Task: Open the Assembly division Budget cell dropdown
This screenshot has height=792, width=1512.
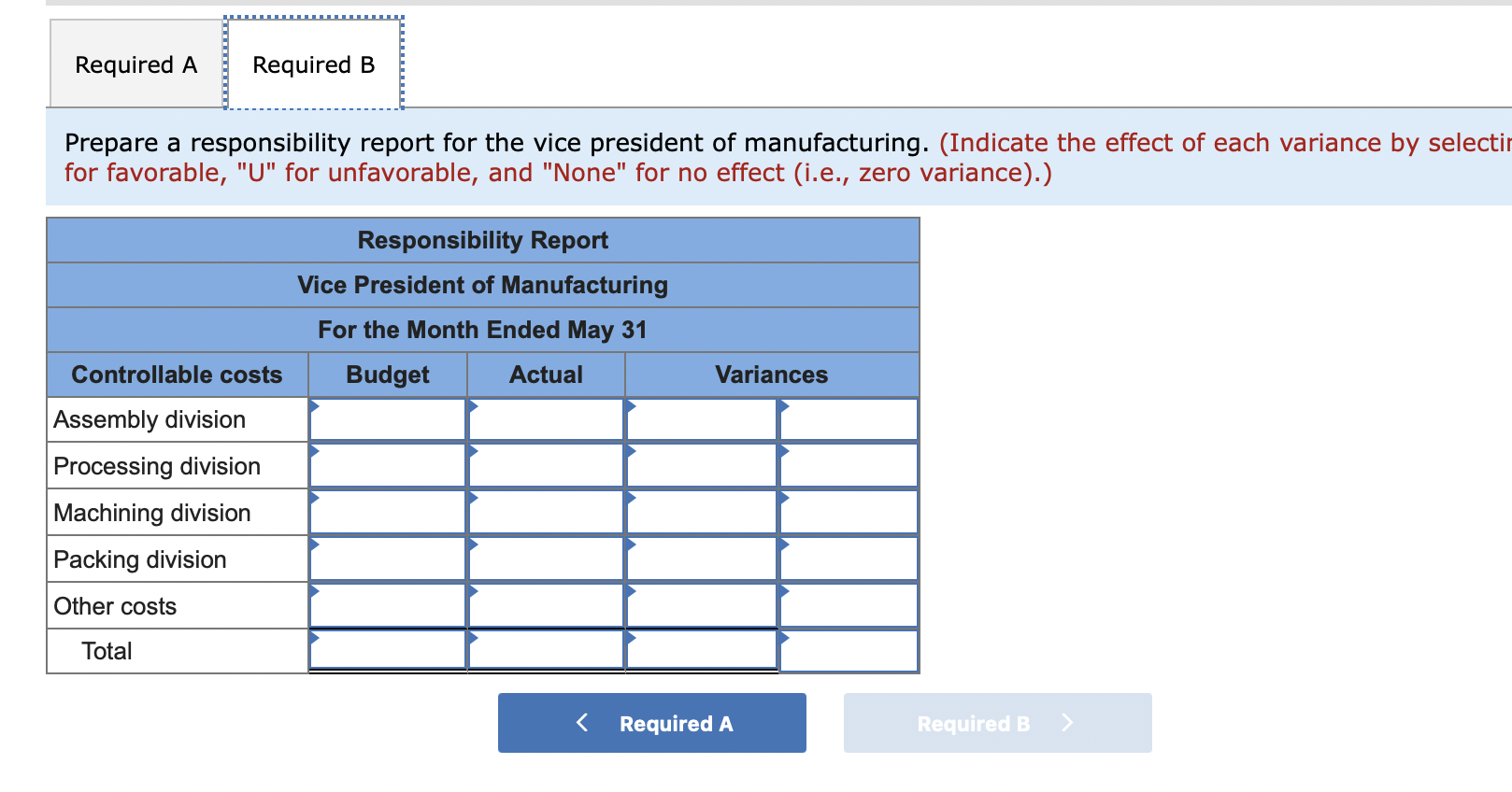Action: point(386,418)
